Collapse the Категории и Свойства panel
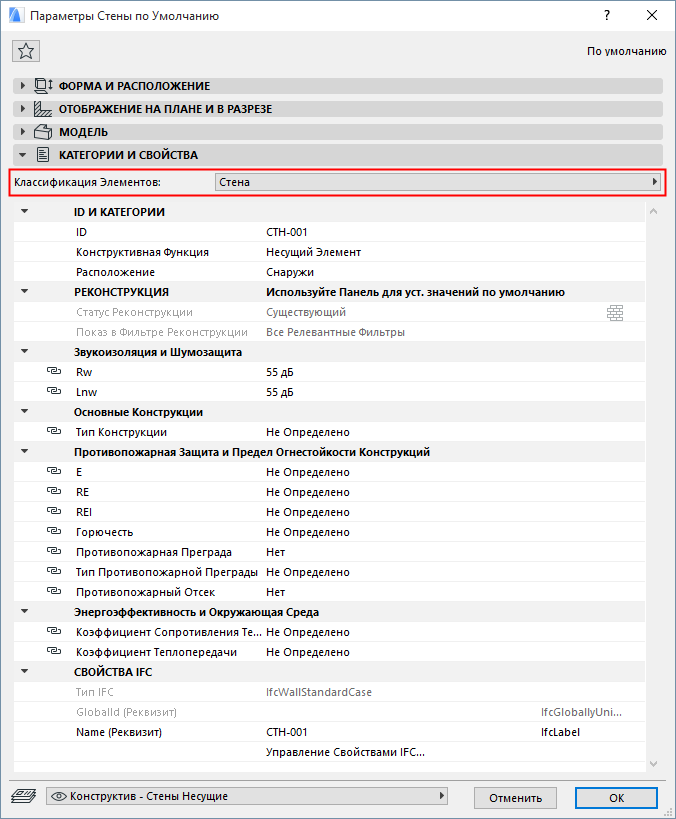This screenshot has height=819, width=676. [23, 155]
